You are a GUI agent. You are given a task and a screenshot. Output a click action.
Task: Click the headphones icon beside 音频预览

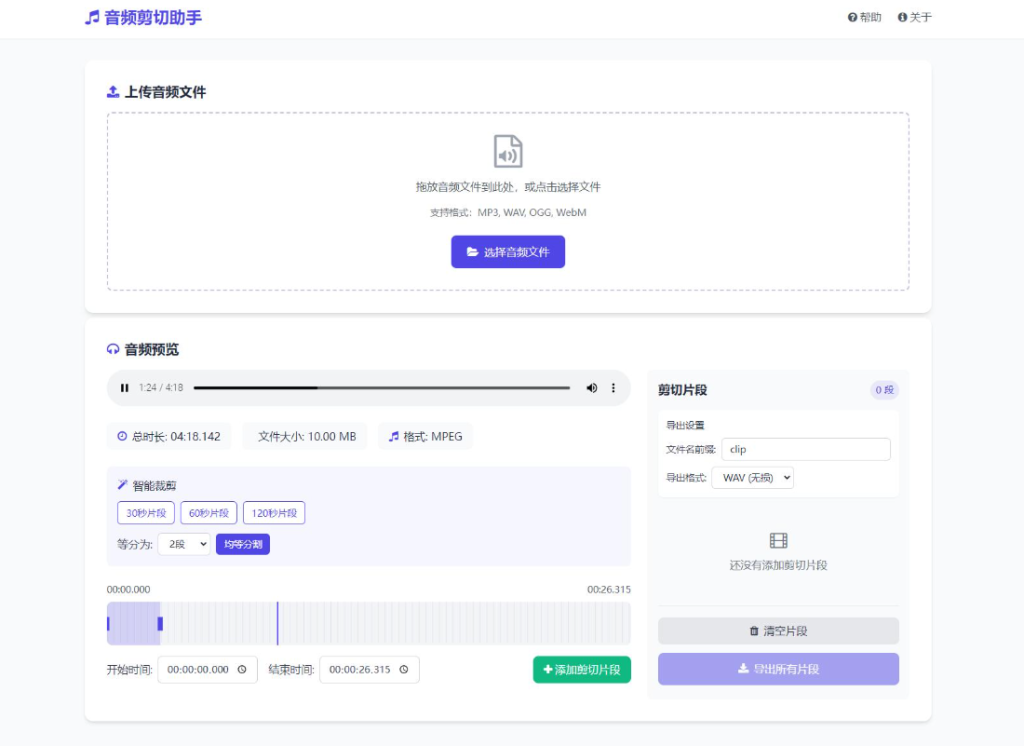[x=112, y=349]
